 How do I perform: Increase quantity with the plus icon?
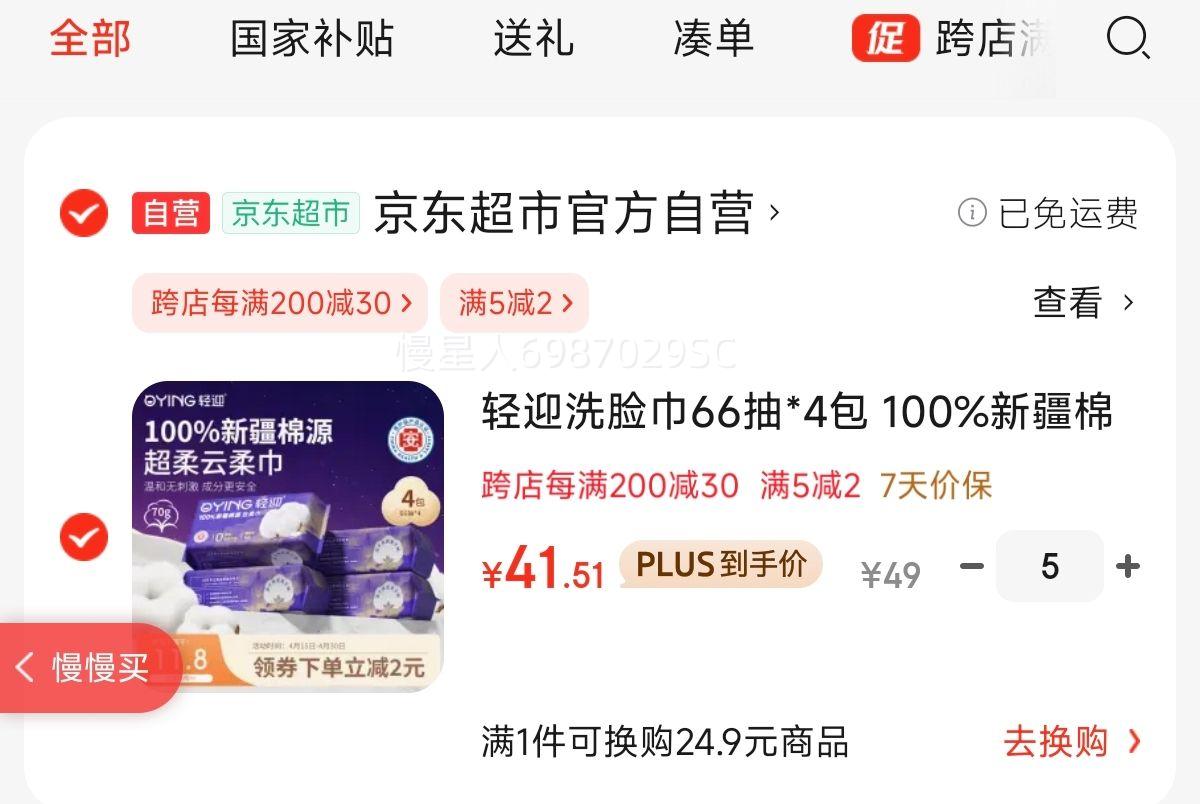1128,567
